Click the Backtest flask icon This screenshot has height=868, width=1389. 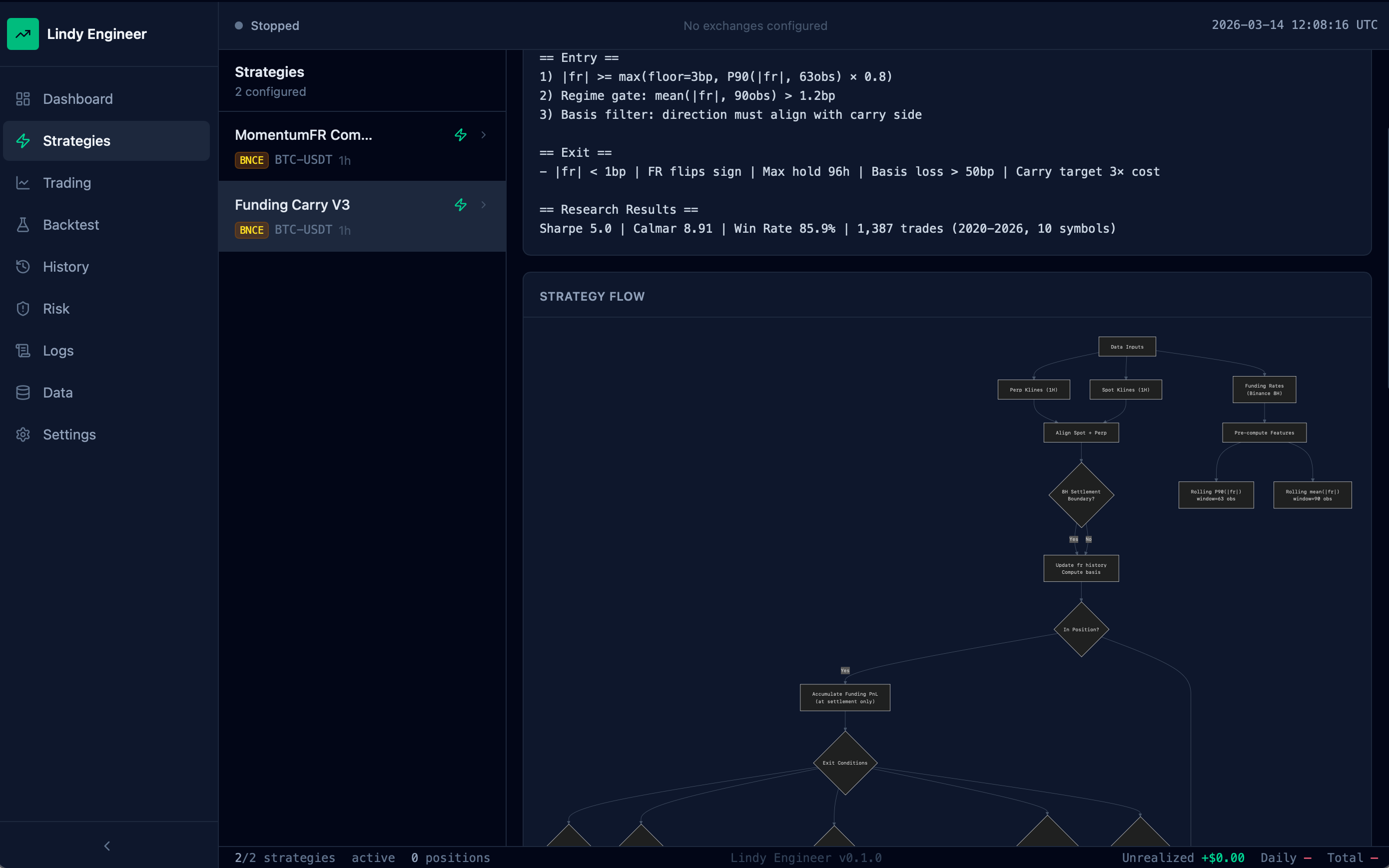click(23, 224)
